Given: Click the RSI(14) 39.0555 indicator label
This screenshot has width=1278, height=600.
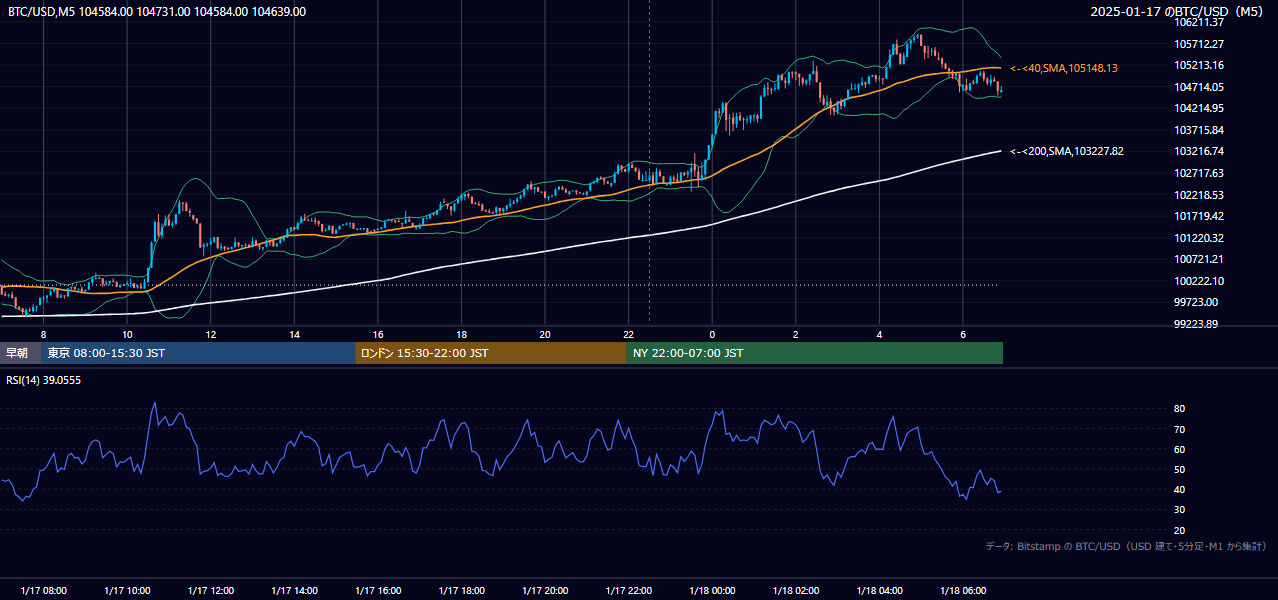Looking at the screenshot, I should tap(44, 380).
